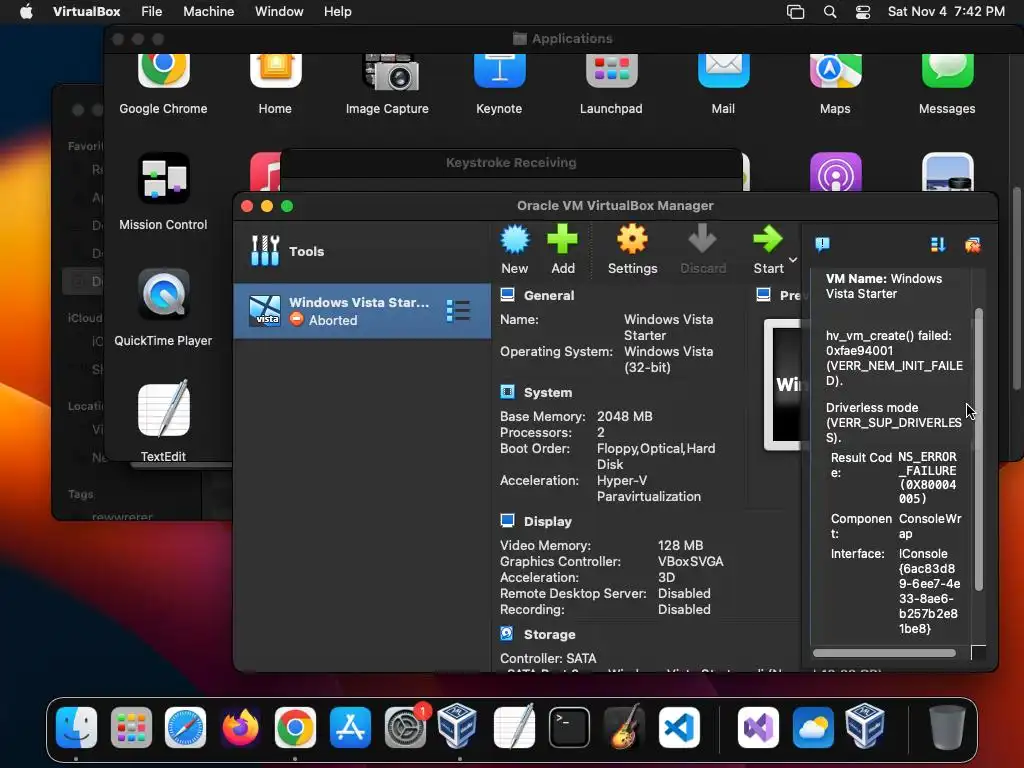Open Home app in Applications window
Viewport: 1024px width, 768px height.
click(275, 71)
